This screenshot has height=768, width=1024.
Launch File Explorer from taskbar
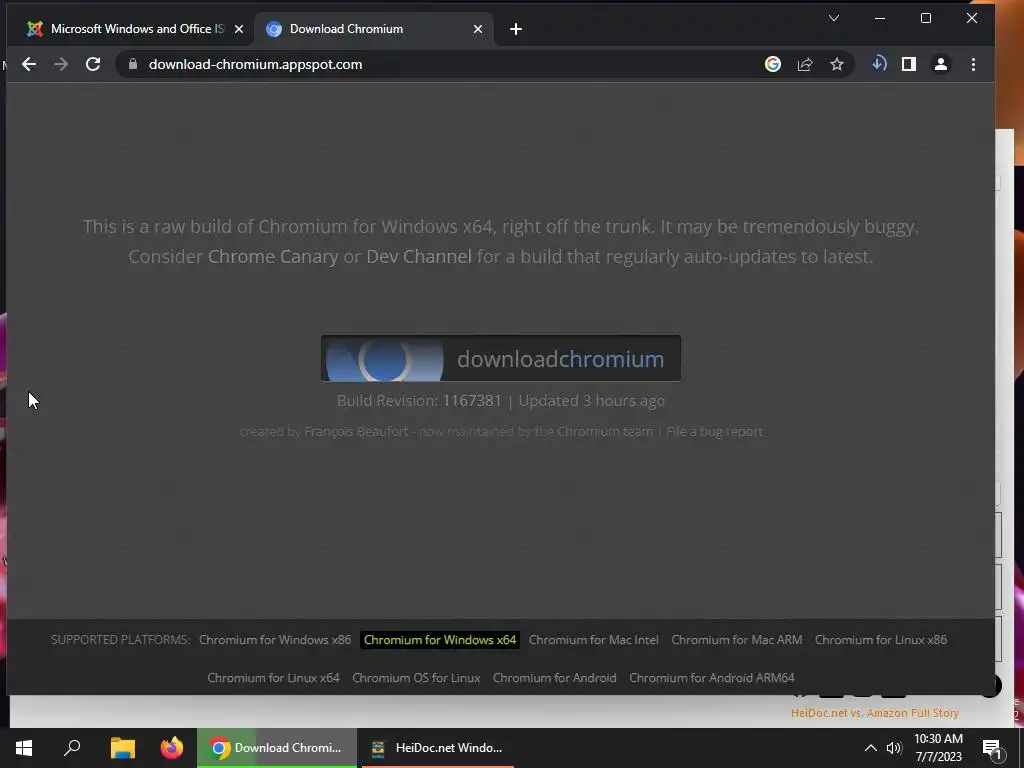[122, 748]
